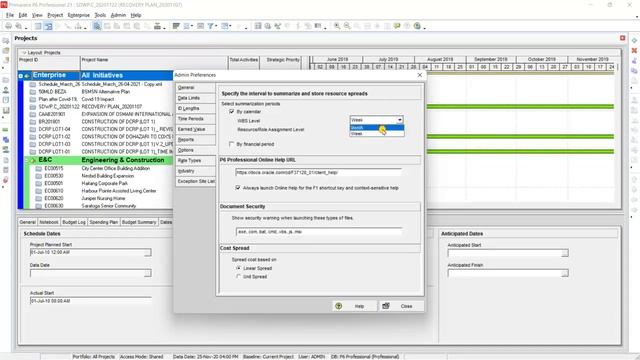Click the red close icon beside the Projects title
This screenshot has height=360, width=640.
(x=622, y=38)
